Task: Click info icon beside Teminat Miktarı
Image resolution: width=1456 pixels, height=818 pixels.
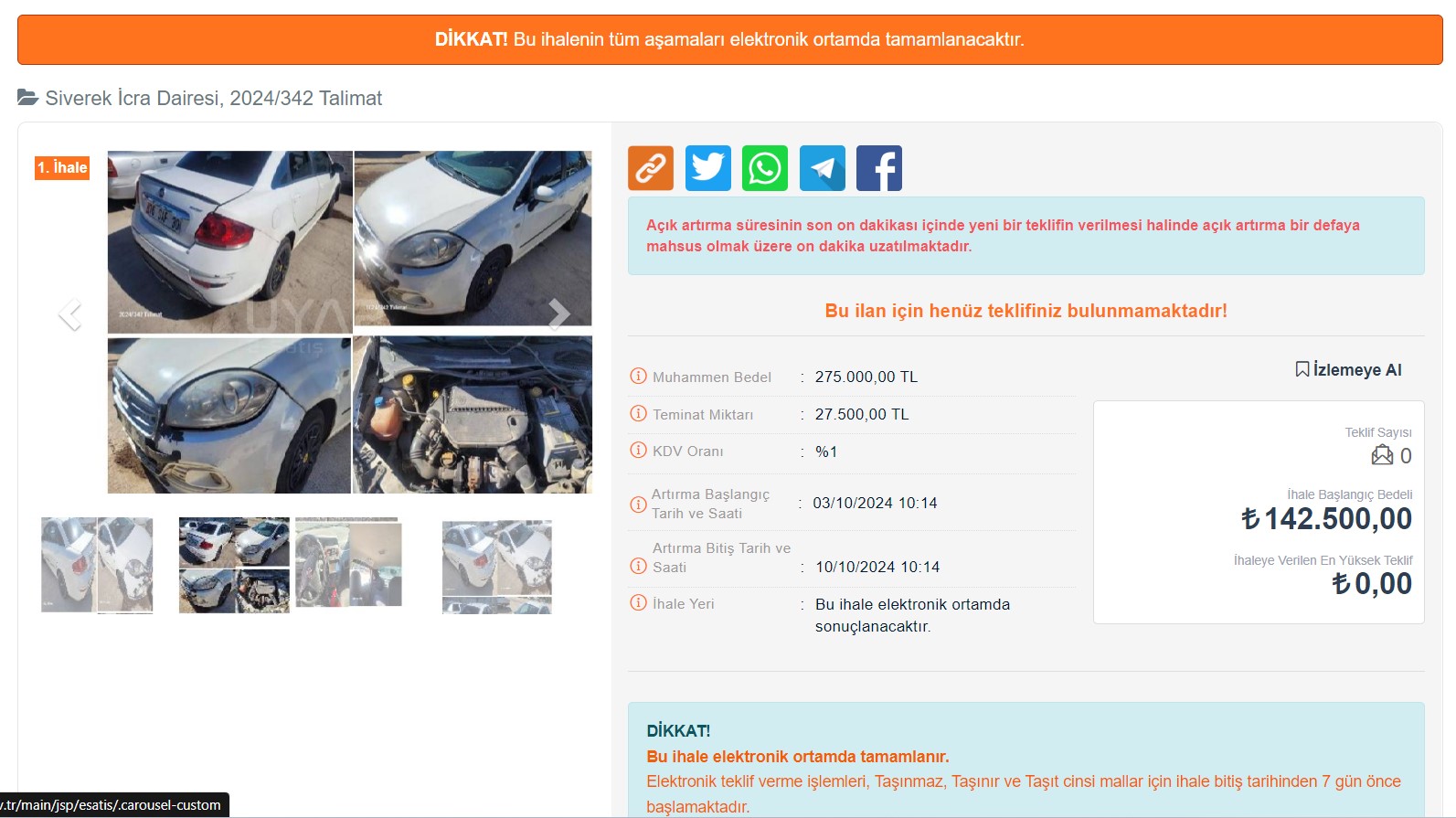Action: coord(638,414)
